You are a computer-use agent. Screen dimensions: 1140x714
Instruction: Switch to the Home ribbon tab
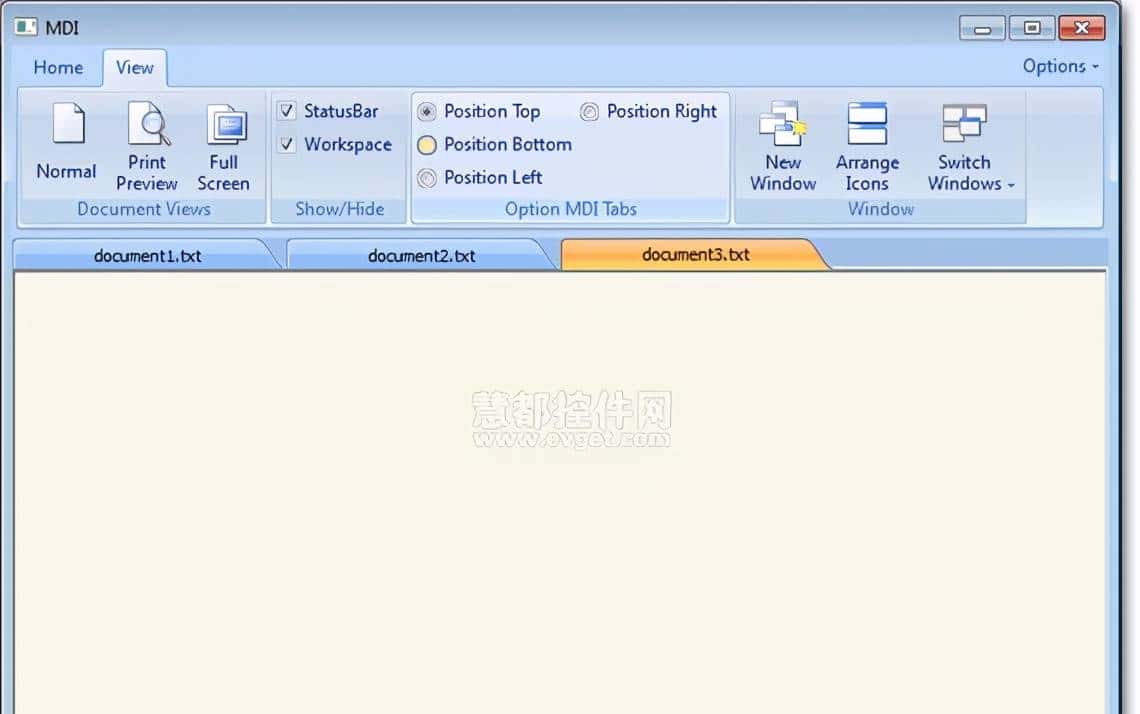click(x=58, y=67)
